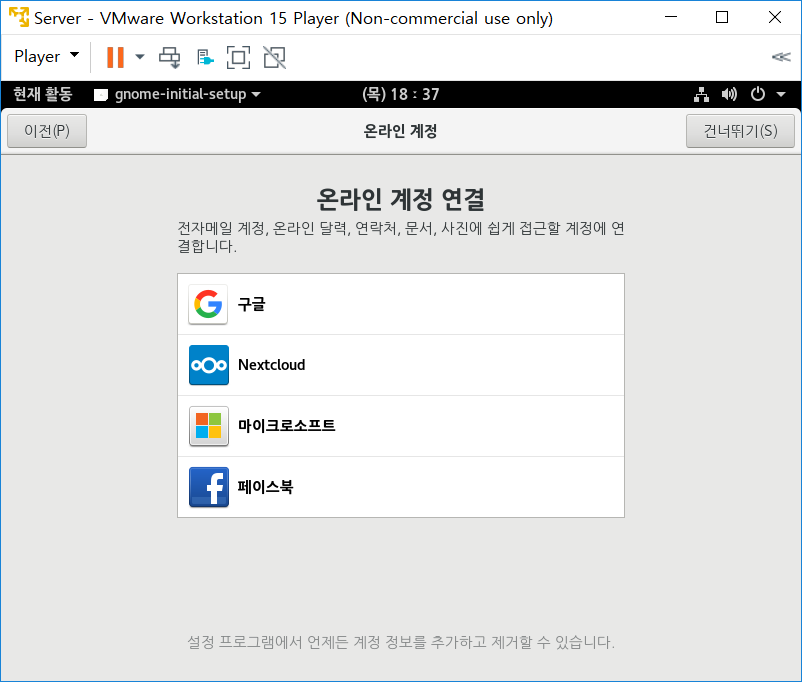Enter full screen mode

point(238,57)
